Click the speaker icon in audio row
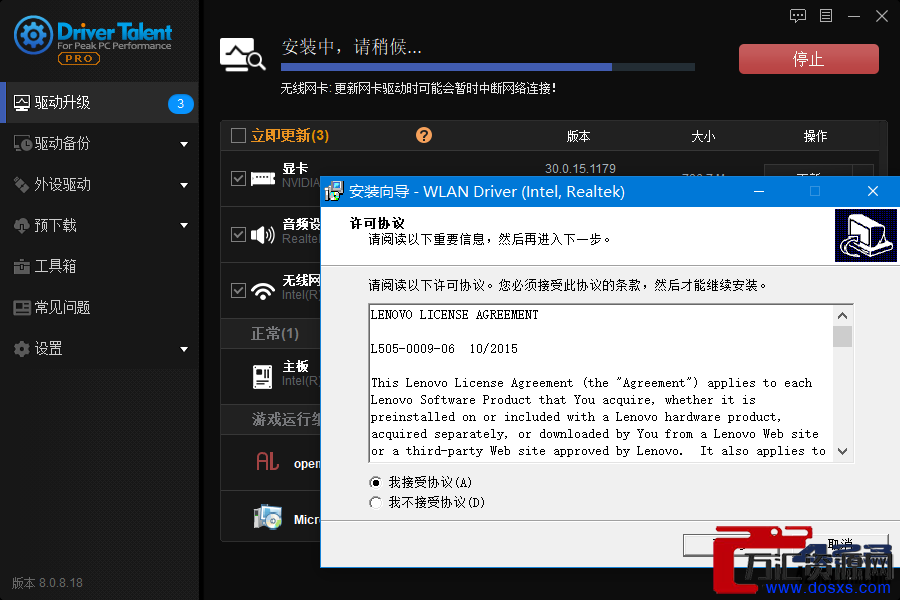 click(263, 234)
